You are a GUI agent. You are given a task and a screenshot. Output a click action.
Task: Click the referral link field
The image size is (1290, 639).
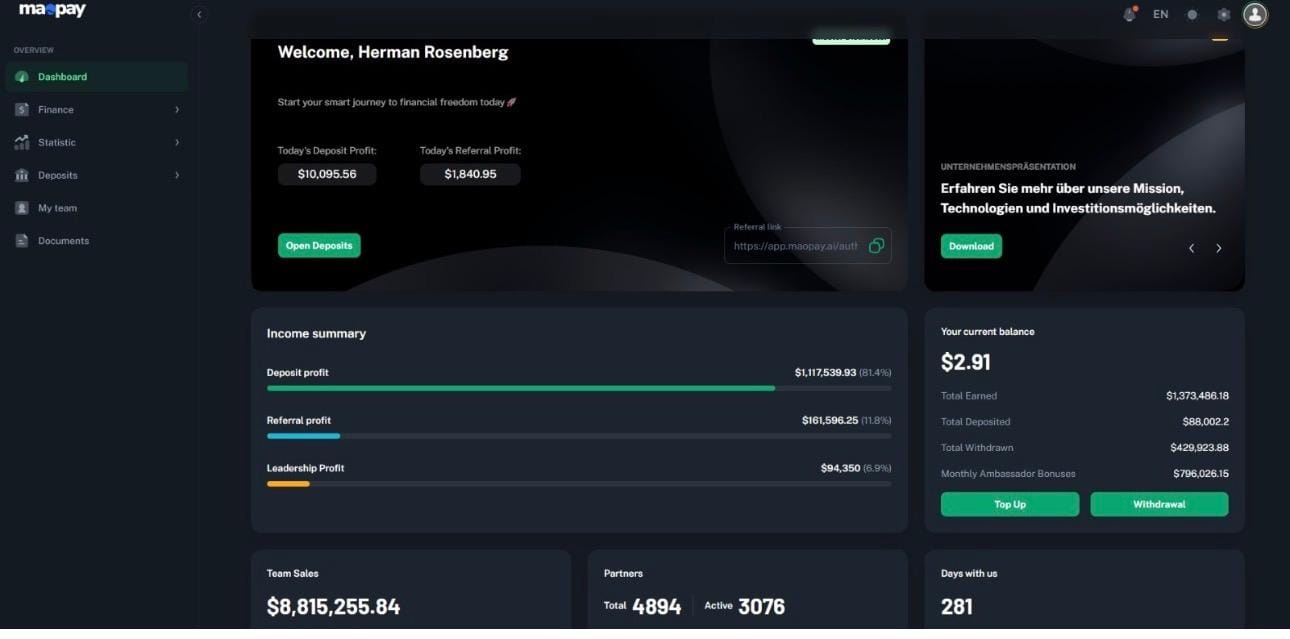coord(808,246)
